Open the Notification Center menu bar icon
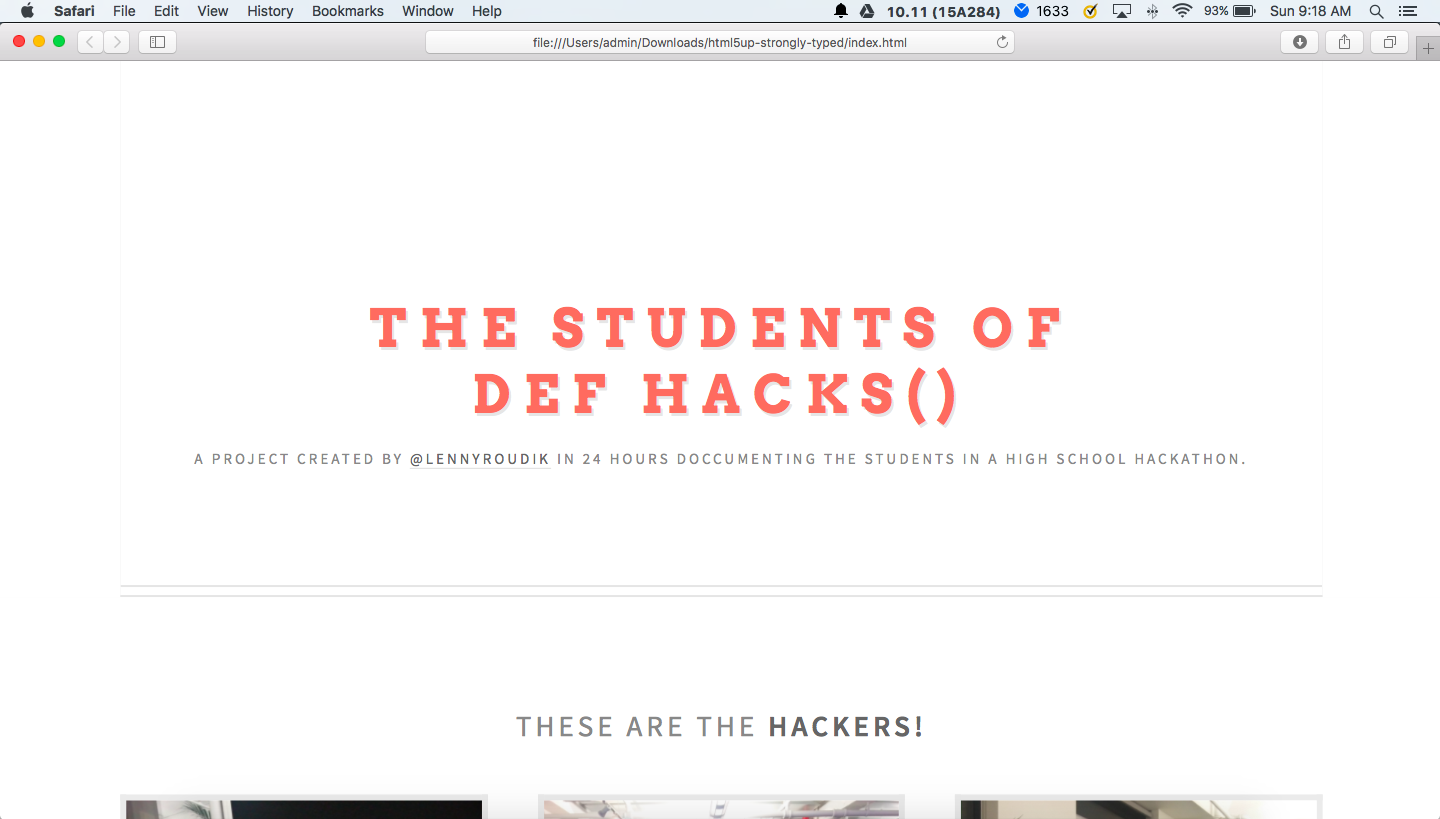Image resolution: width=1440 pixels, height=819 pixels. pos(1407,11)
